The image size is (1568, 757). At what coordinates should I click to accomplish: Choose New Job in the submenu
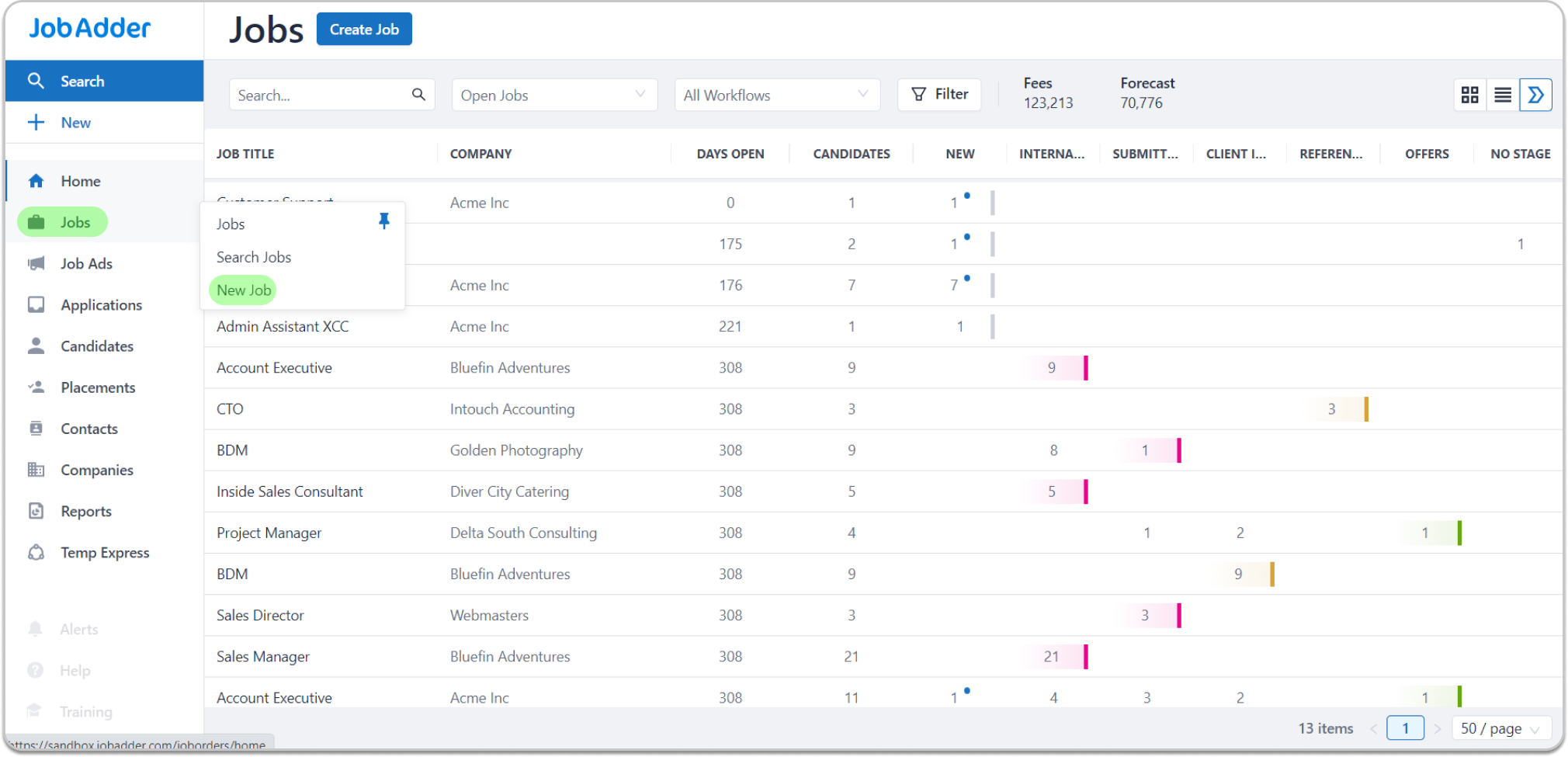tap(242, 290)
